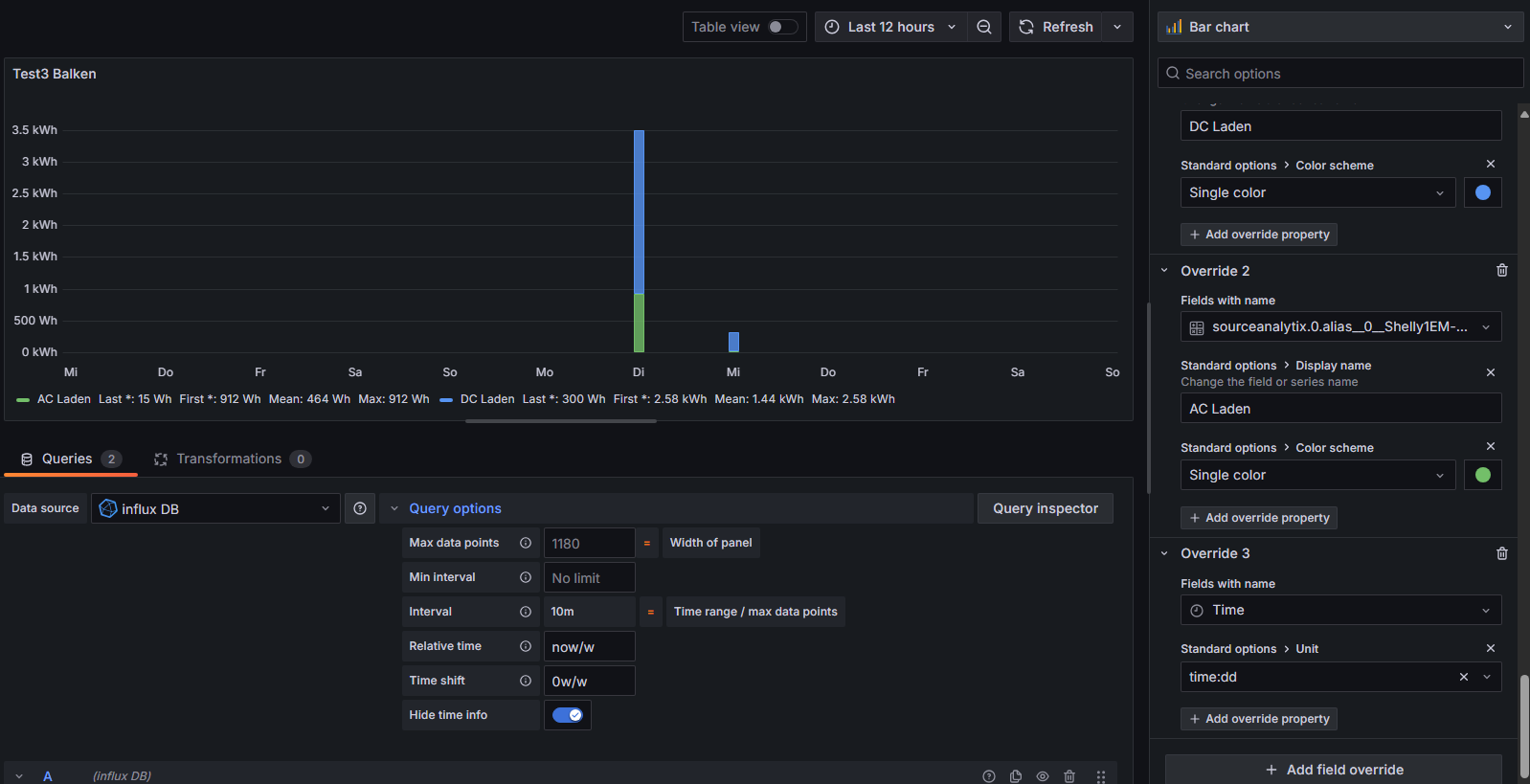The image size is (1530, 784).
Task: Delete query A with trash icon
Action: 1069,776
